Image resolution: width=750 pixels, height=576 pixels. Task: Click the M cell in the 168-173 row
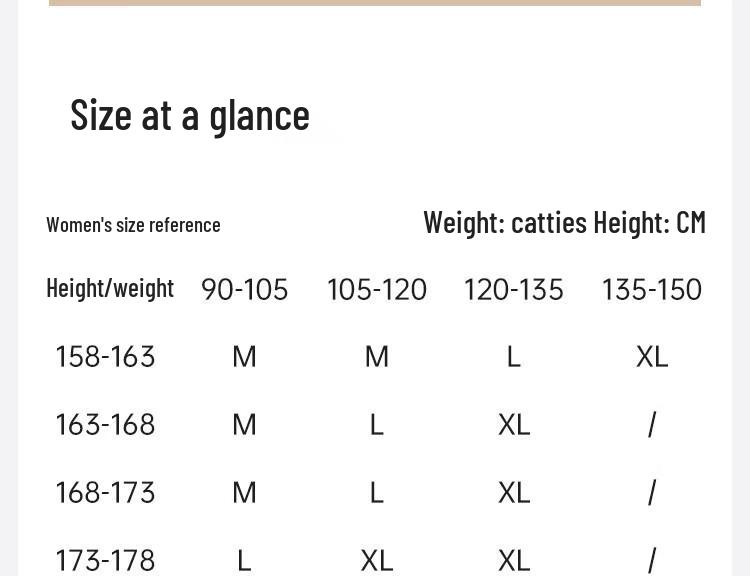point(244,493)
